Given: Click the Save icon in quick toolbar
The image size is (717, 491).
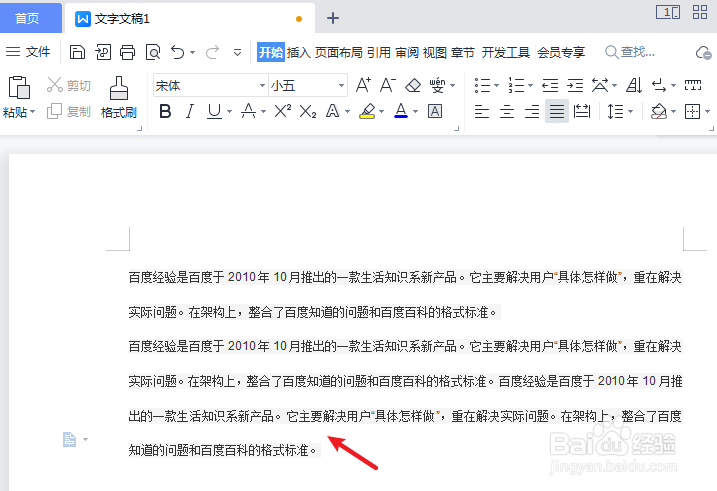Looking at the screenshot, I should coord(77,53).
